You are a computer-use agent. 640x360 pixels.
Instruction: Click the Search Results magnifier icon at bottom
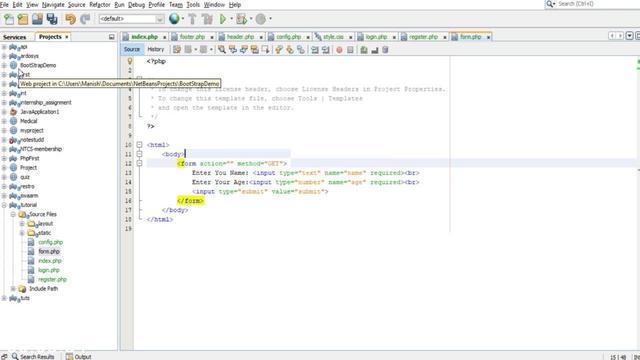point(15,356)
